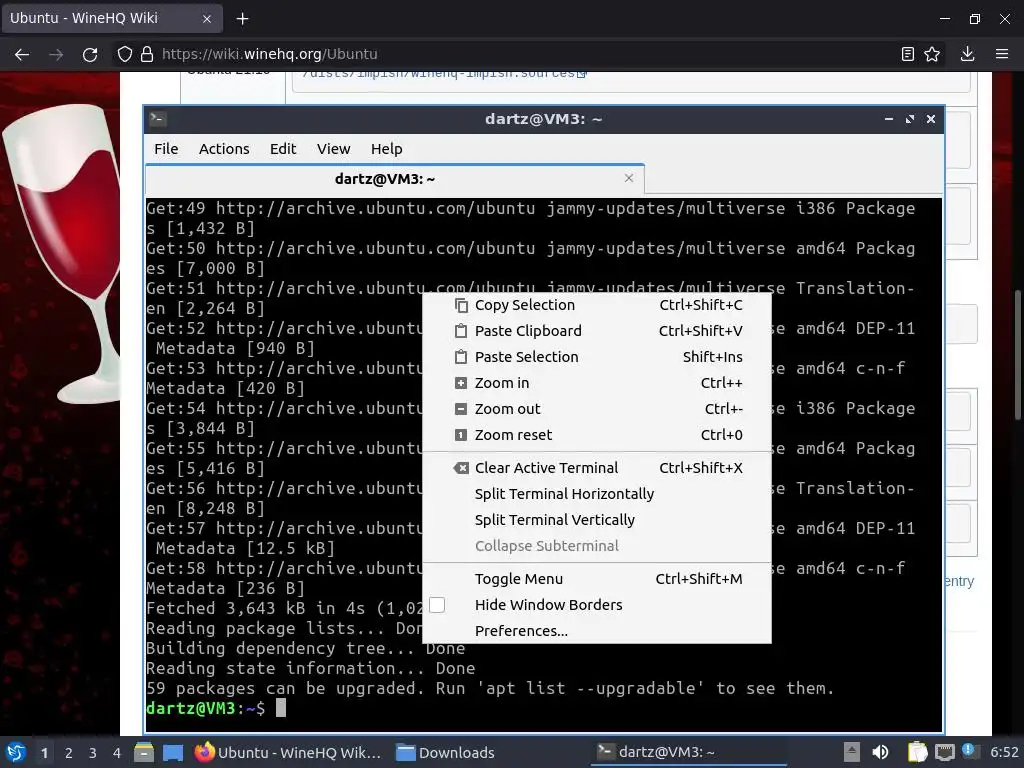The width and height of the screenshot is (1024, 768).
Task: Go back with Firefox back arrow
Action: click(x=22, y=54)
